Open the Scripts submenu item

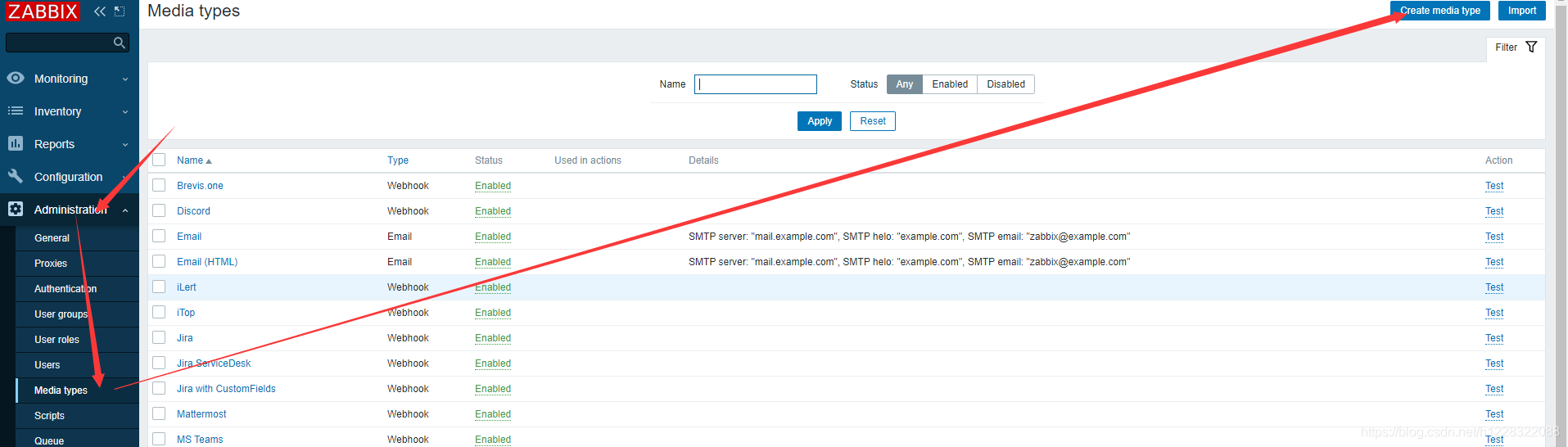[77, 416]
